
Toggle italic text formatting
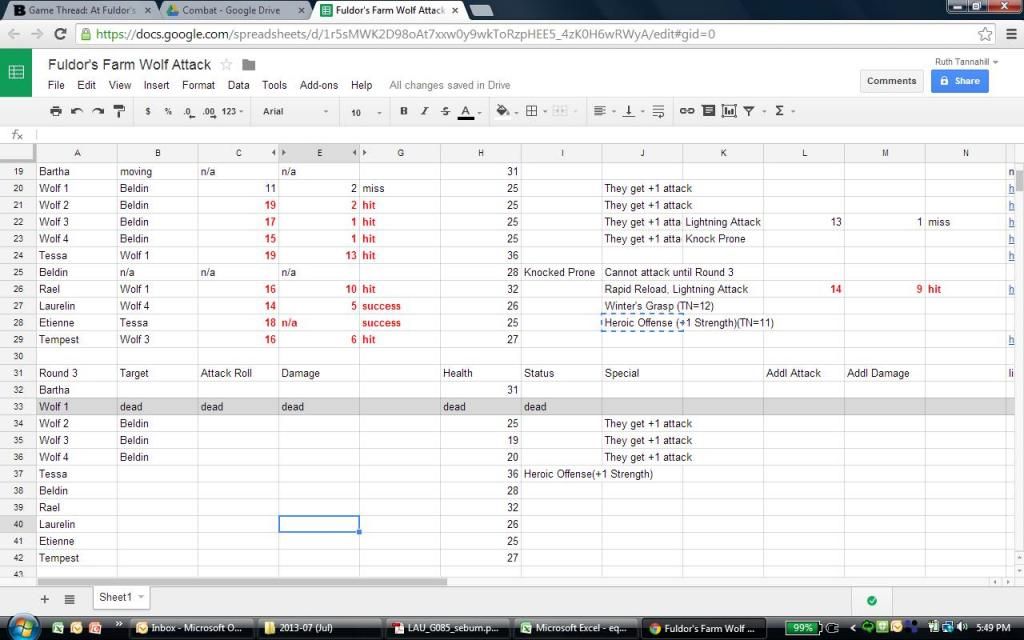424,111
